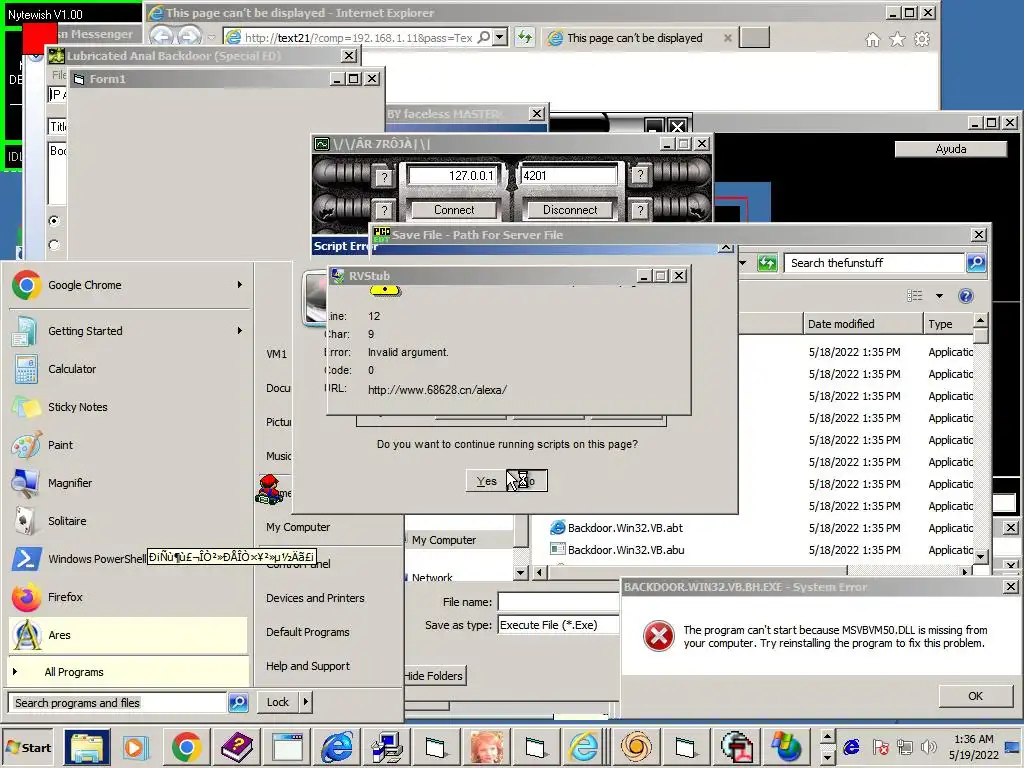The width and height of the screenshot is (1024, 768).
Task: Open Help and Support
Action: tap(308, 665)
